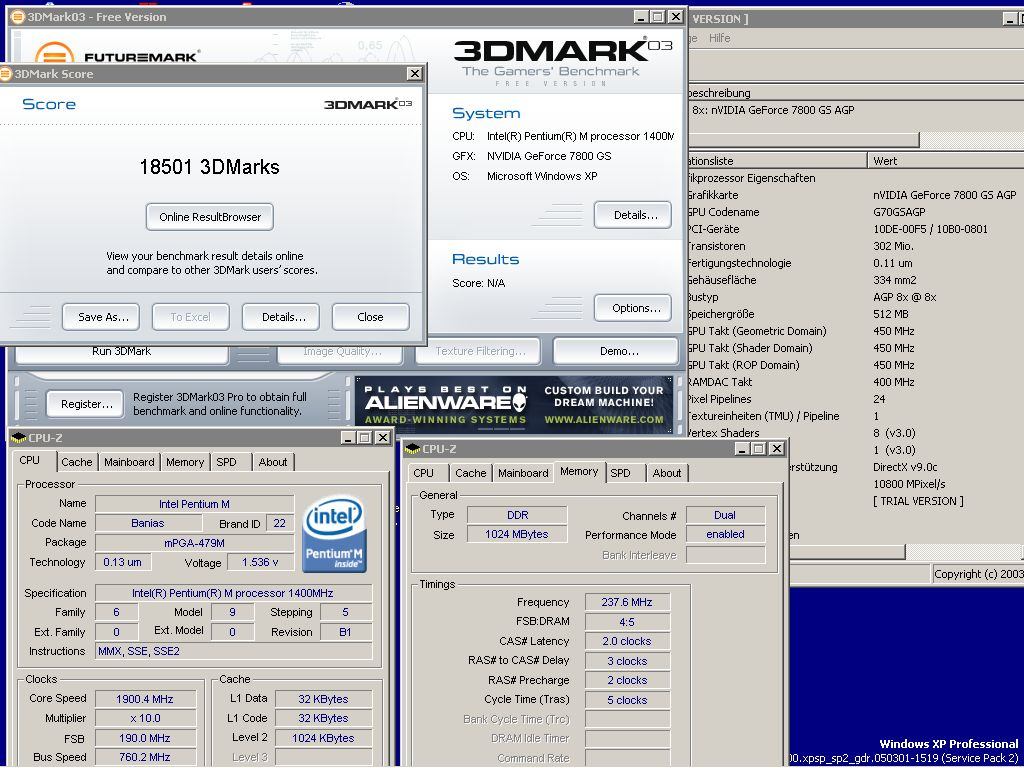This screenshot has width=1024, height=768.
Task: Click the Channels # Dual field
Action: point(725,515)
